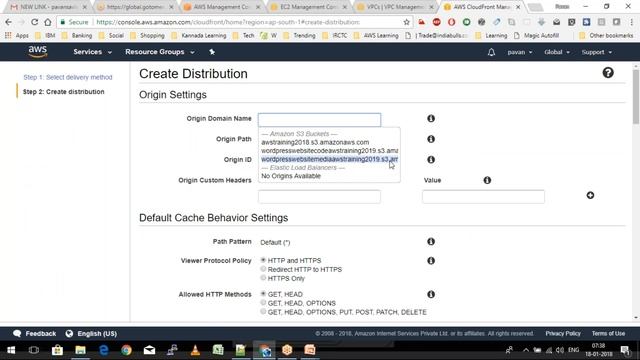Open the Support dropdown
This screenshot has height=360, width=640.
597,52
